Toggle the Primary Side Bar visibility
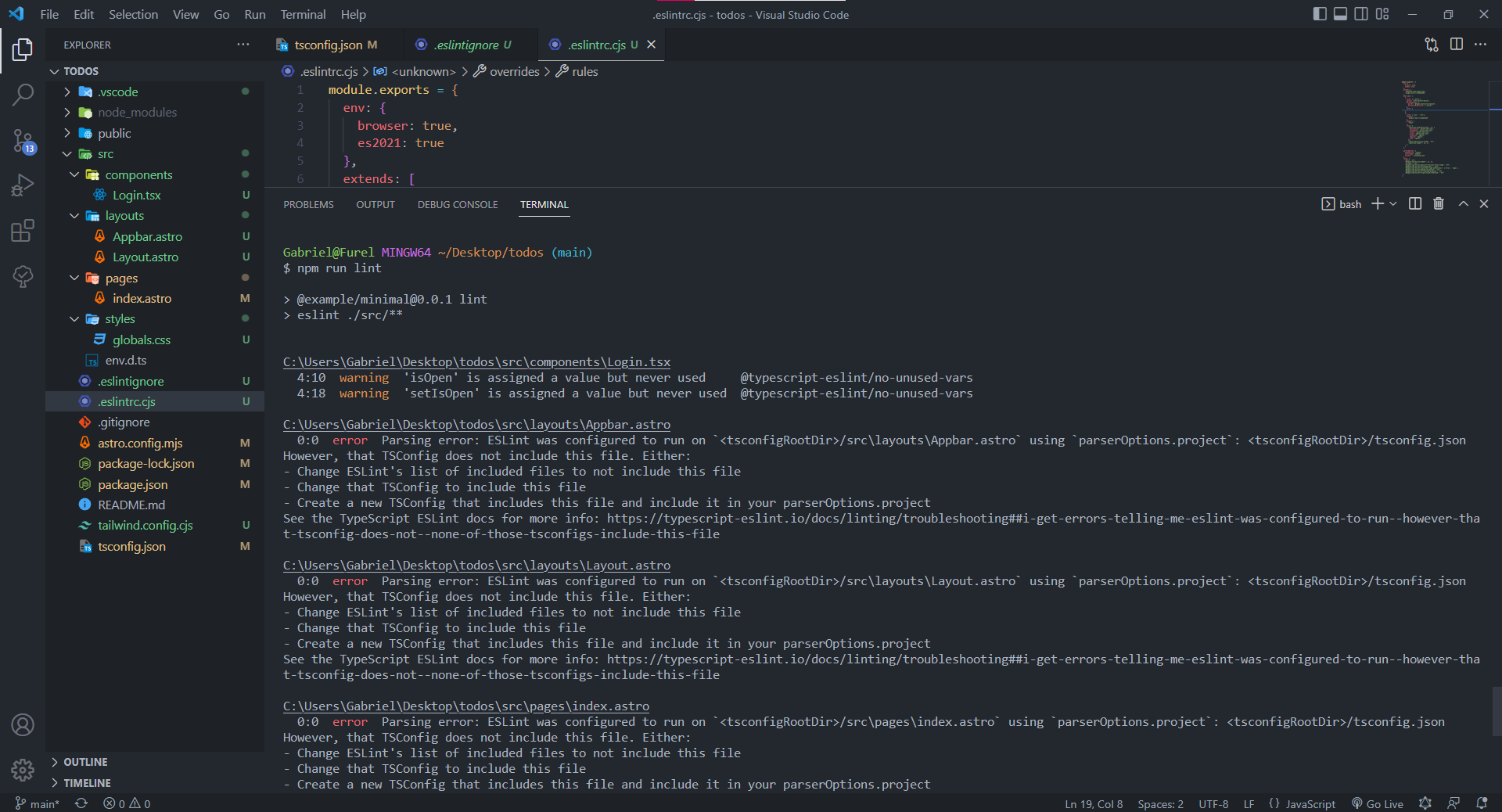This screenshot has width=1502, height=812. tap(1320, 14)
